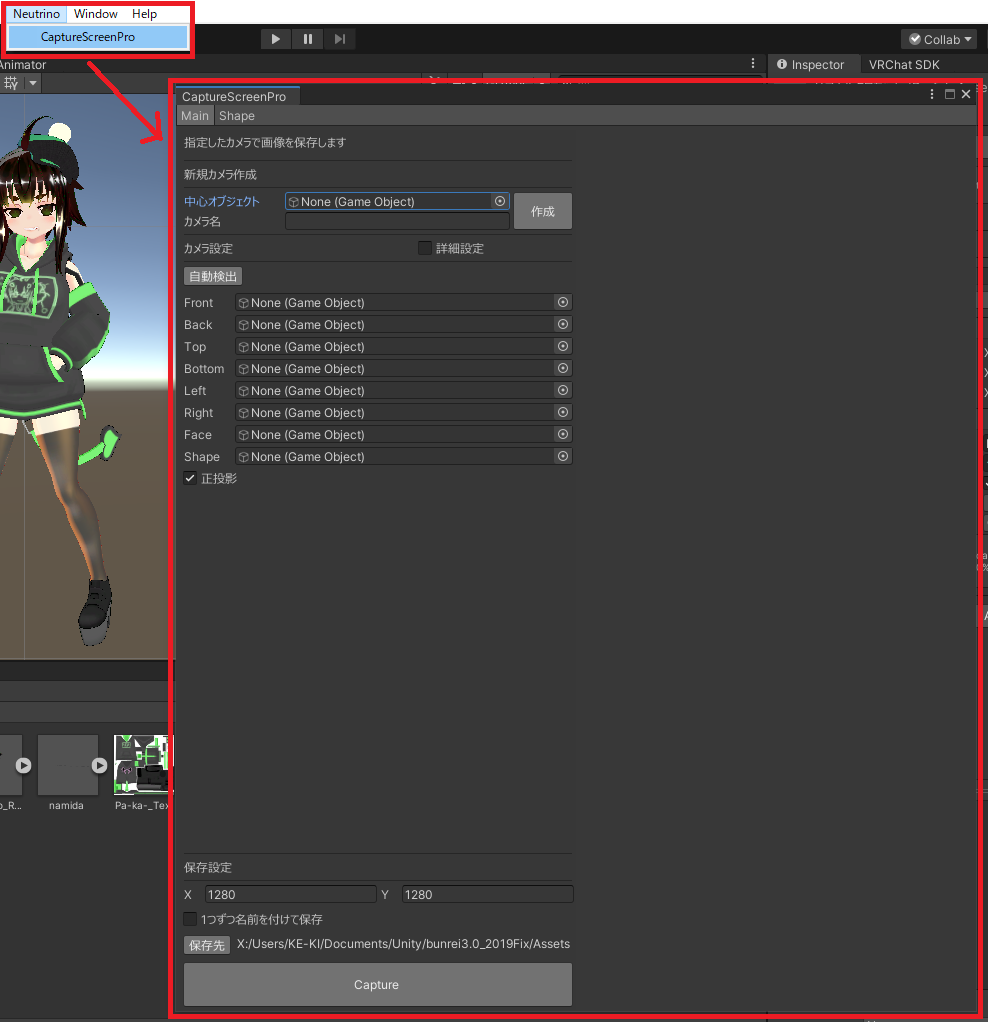Screen dimensions: 988x1022
Task: Enable the 詳細設定 checkbox
Action: pyautogui.click(x=425, y=248)
